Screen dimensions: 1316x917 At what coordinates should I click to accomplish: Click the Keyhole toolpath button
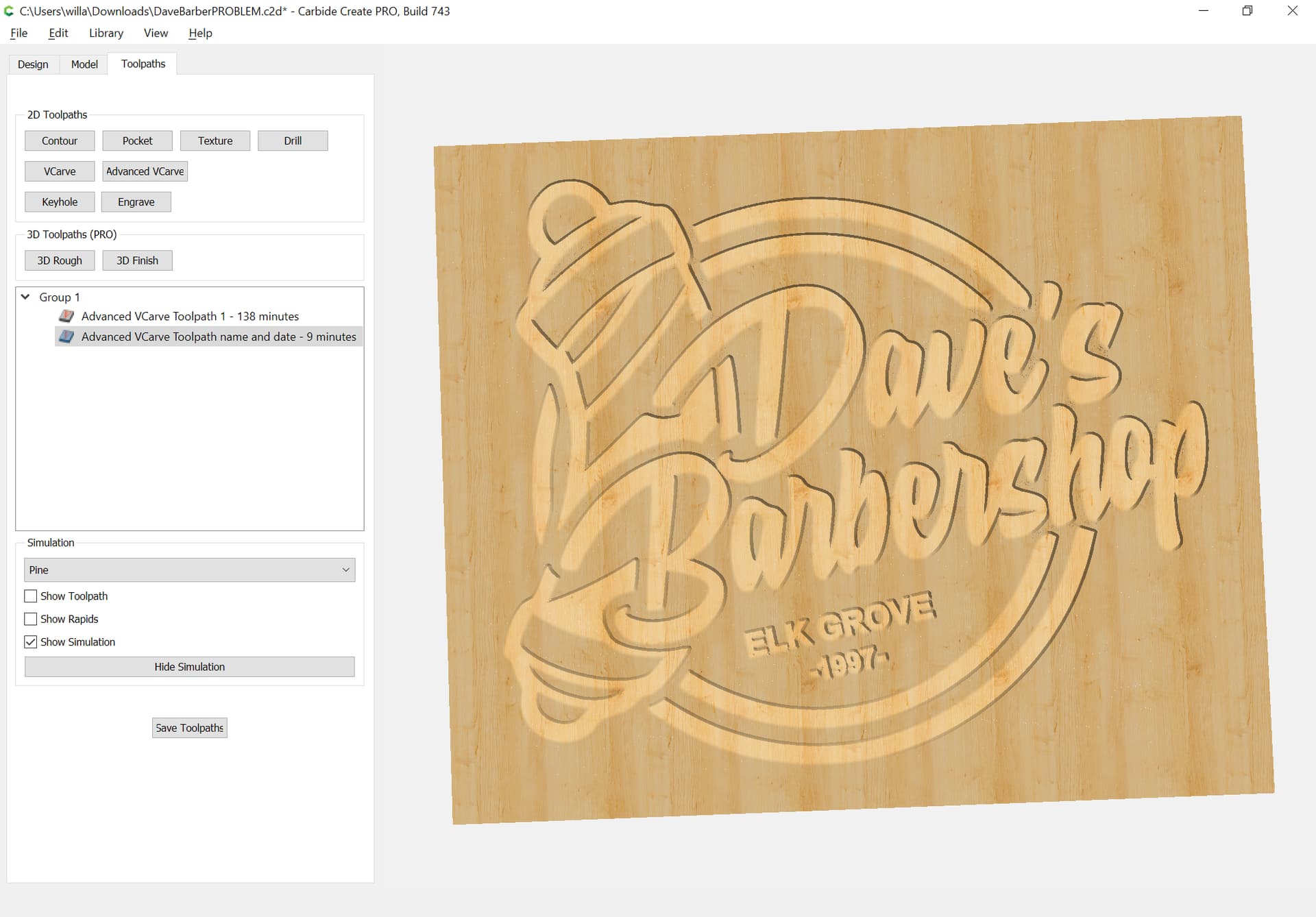click(60, 202)
